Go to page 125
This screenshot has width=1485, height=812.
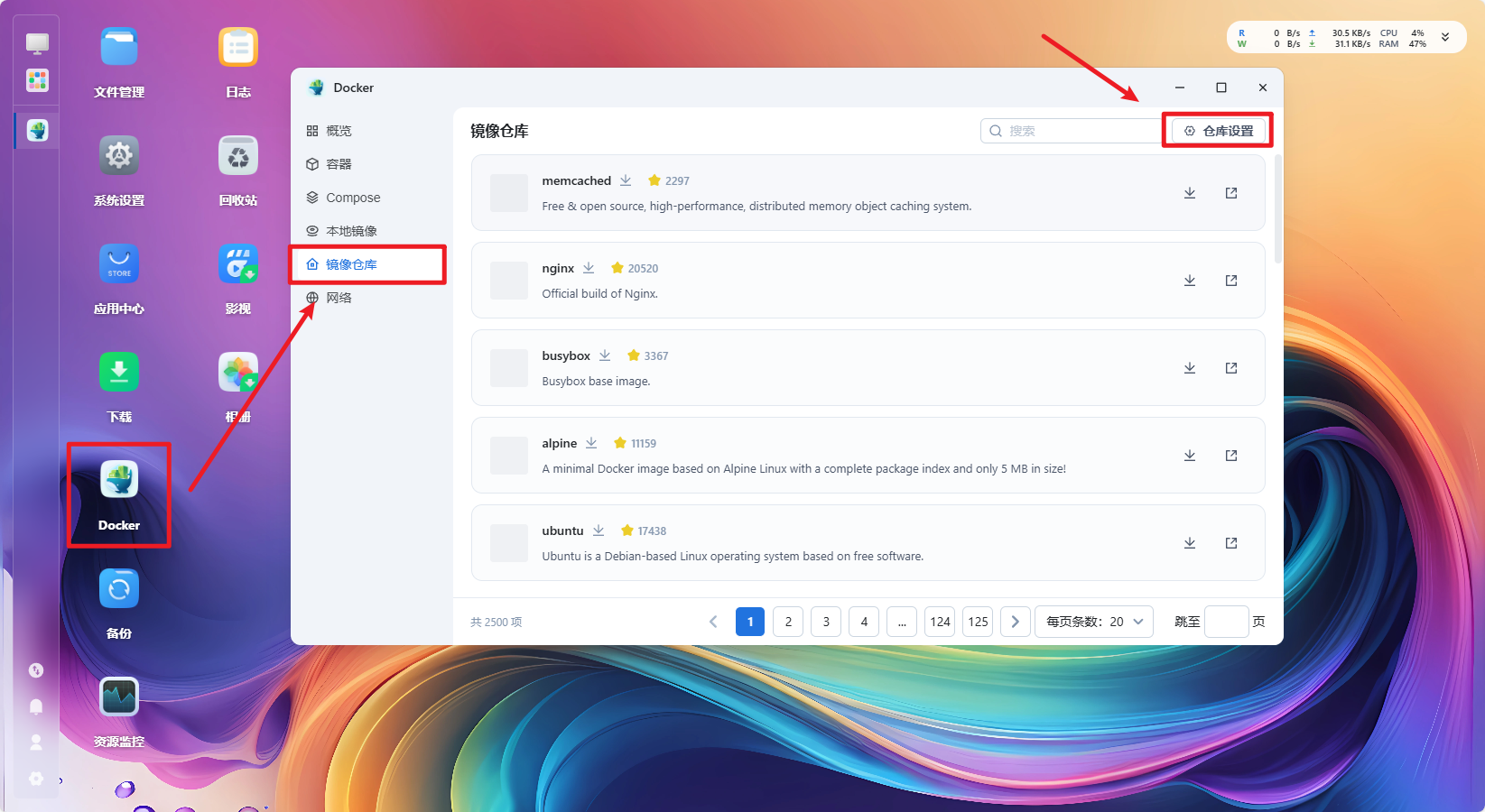pyautogui.click(x=978, y=622)
